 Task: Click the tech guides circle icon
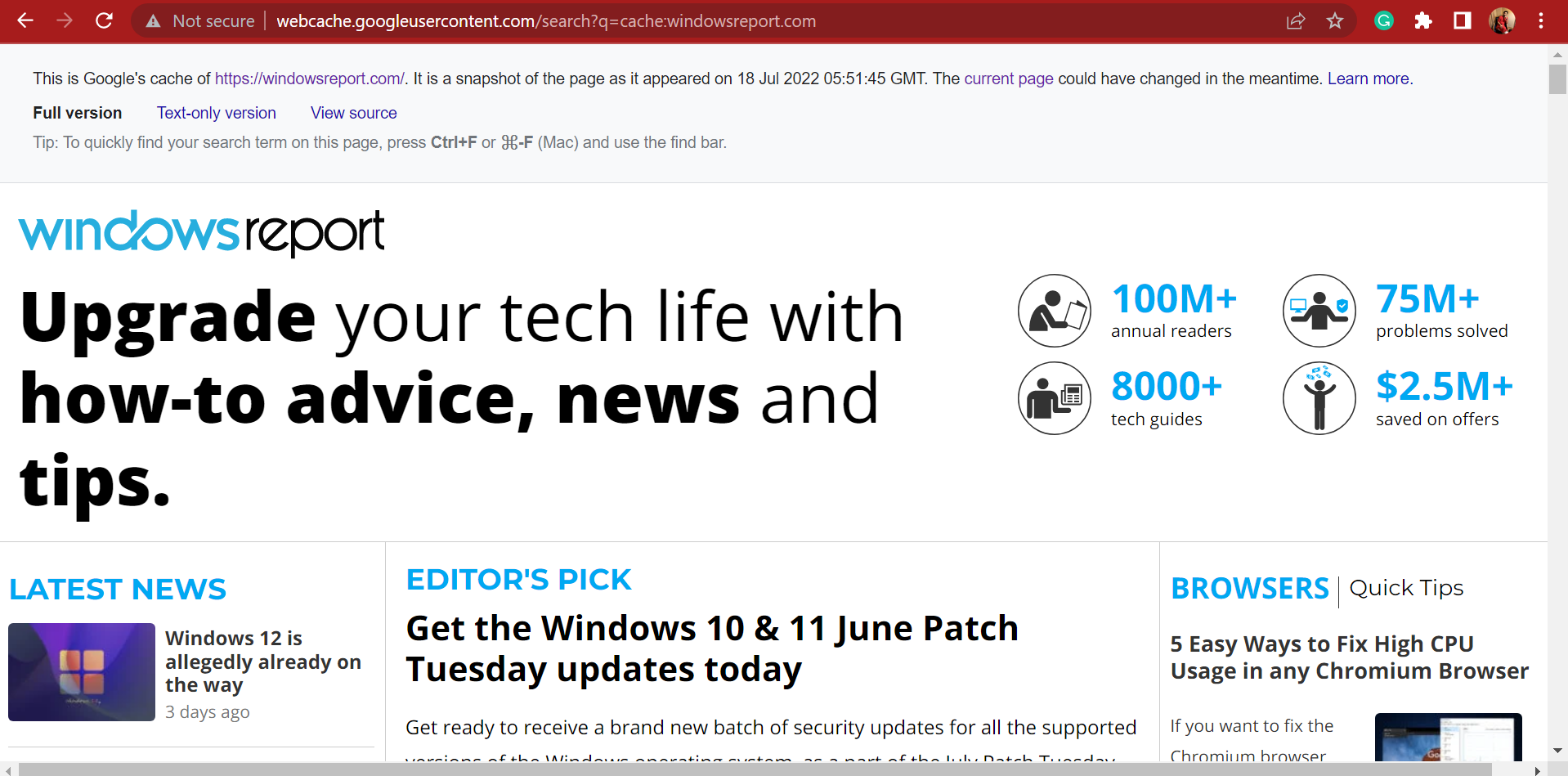pos(1055,398)
